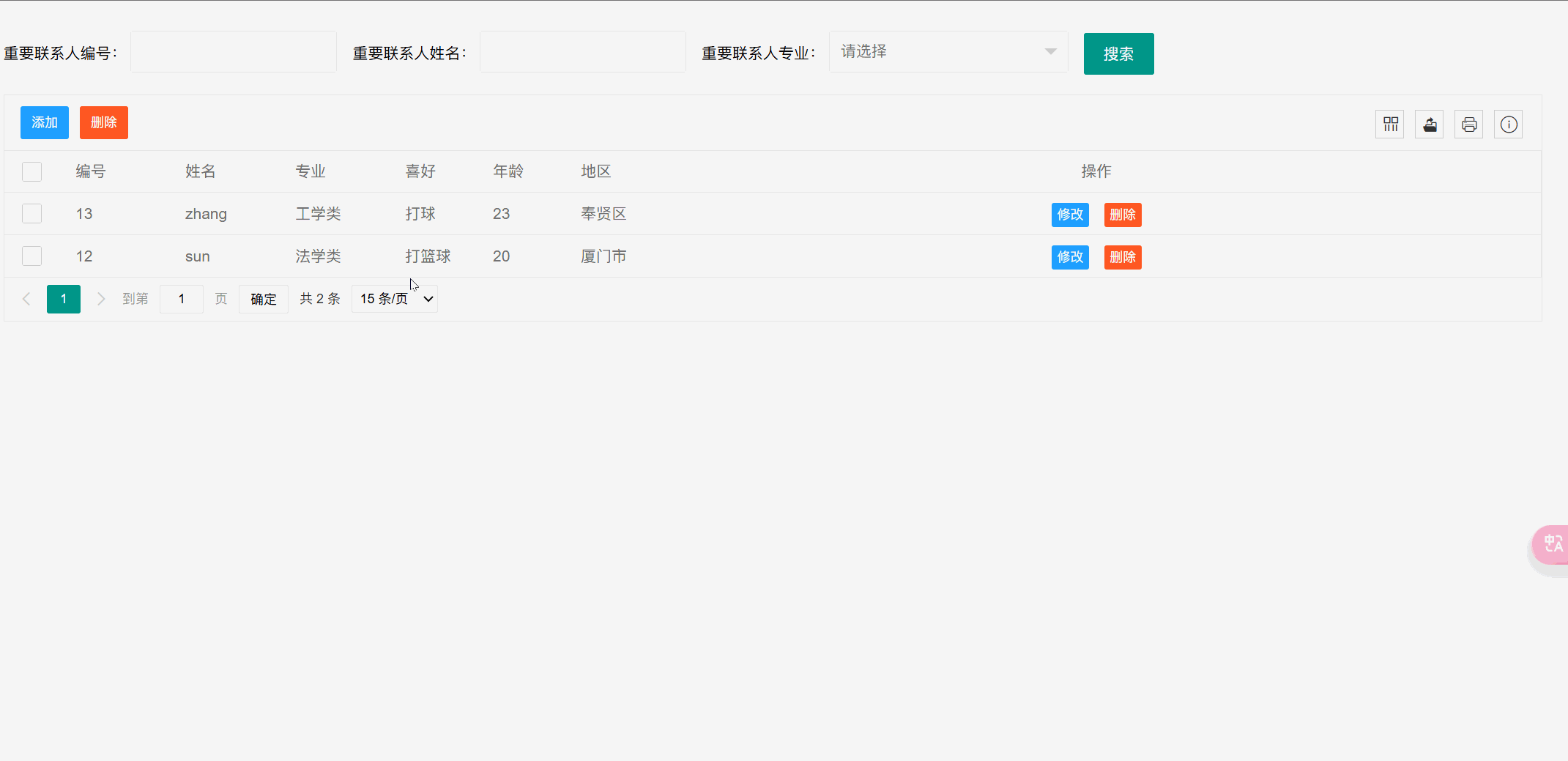
Task: Click the next page arrow
Action: pyautogui.click(x=100, y=299)
